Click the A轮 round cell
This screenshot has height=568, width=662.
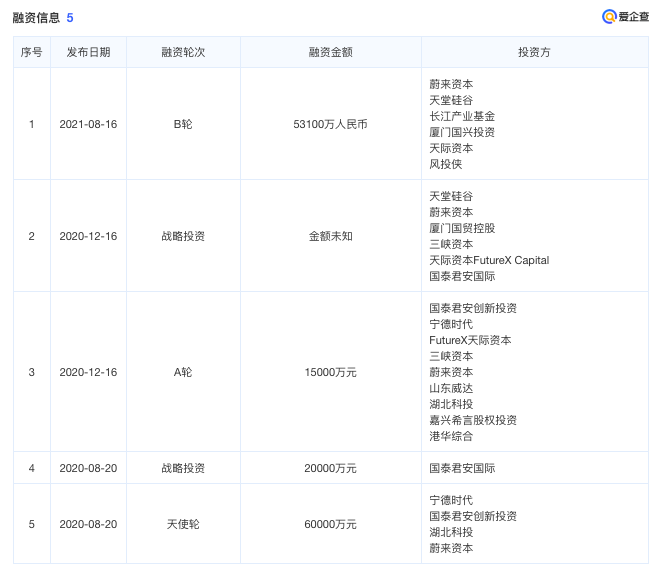pos(183,372)
